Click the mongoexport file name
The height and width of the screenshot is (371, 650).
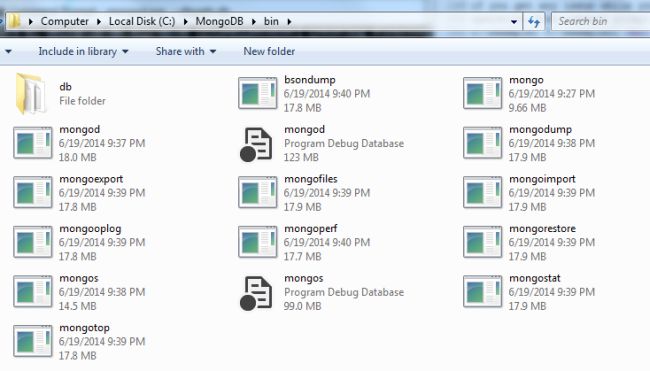coord(91,179)
